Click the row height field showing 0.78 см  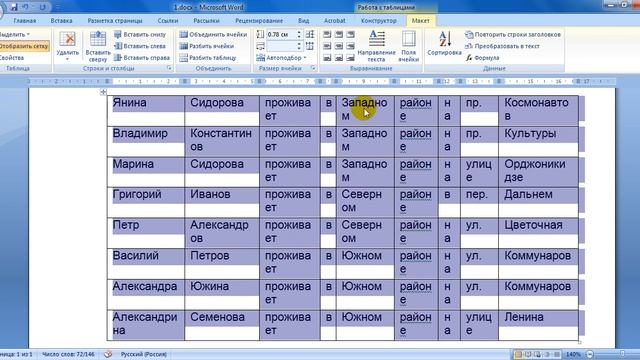tap(281, 35)
